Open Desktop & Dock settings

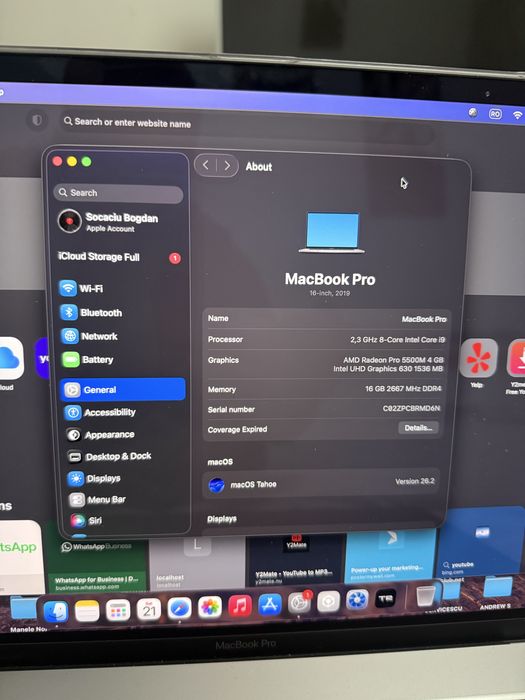point(125,456)
